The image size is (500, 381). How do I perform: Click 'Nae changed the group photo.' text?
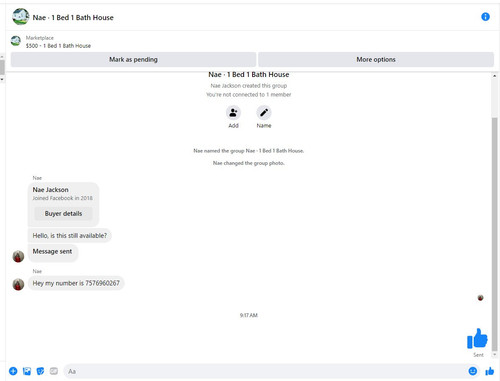[249, 163]
